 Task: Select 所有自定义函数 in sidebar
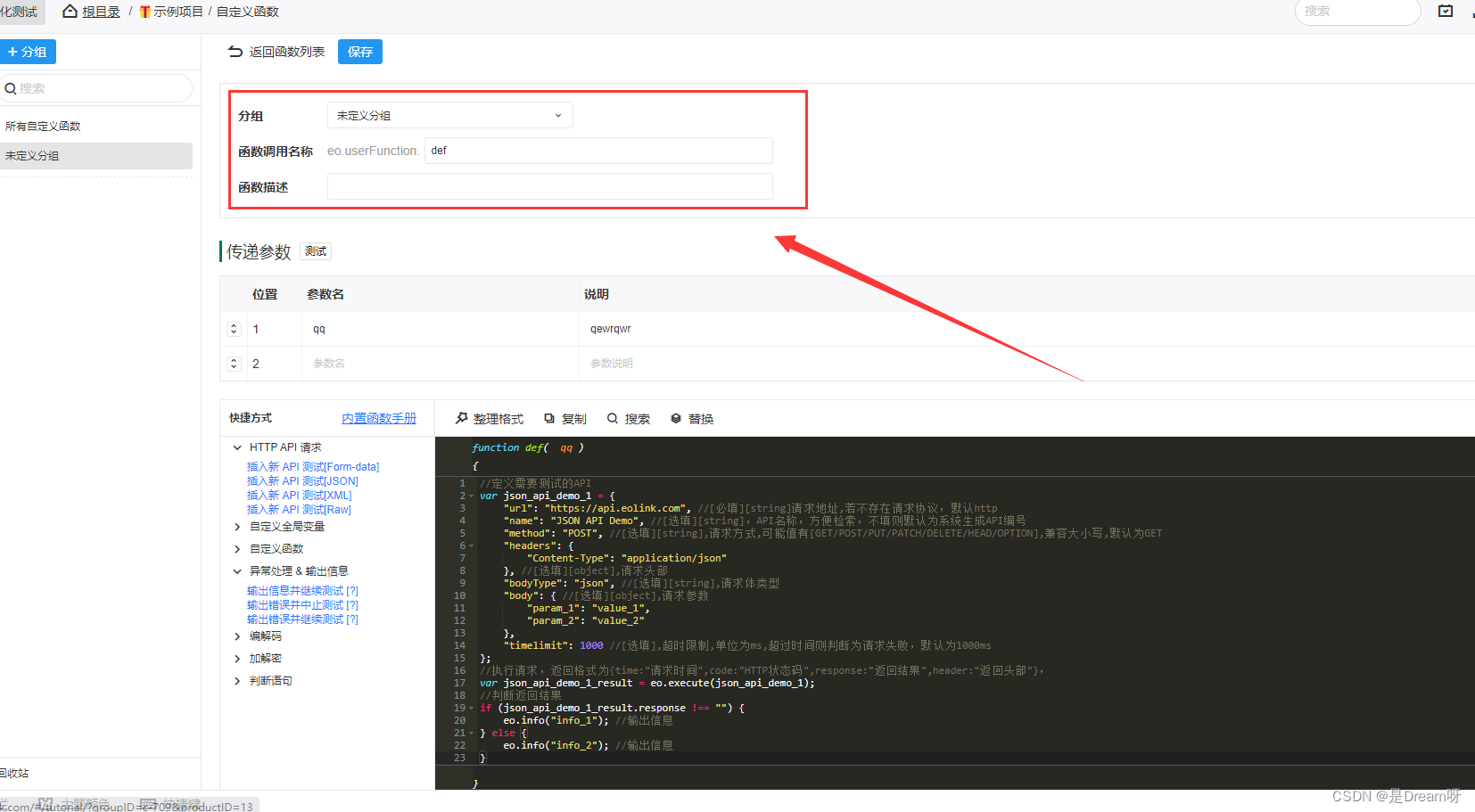coord(43,127)
